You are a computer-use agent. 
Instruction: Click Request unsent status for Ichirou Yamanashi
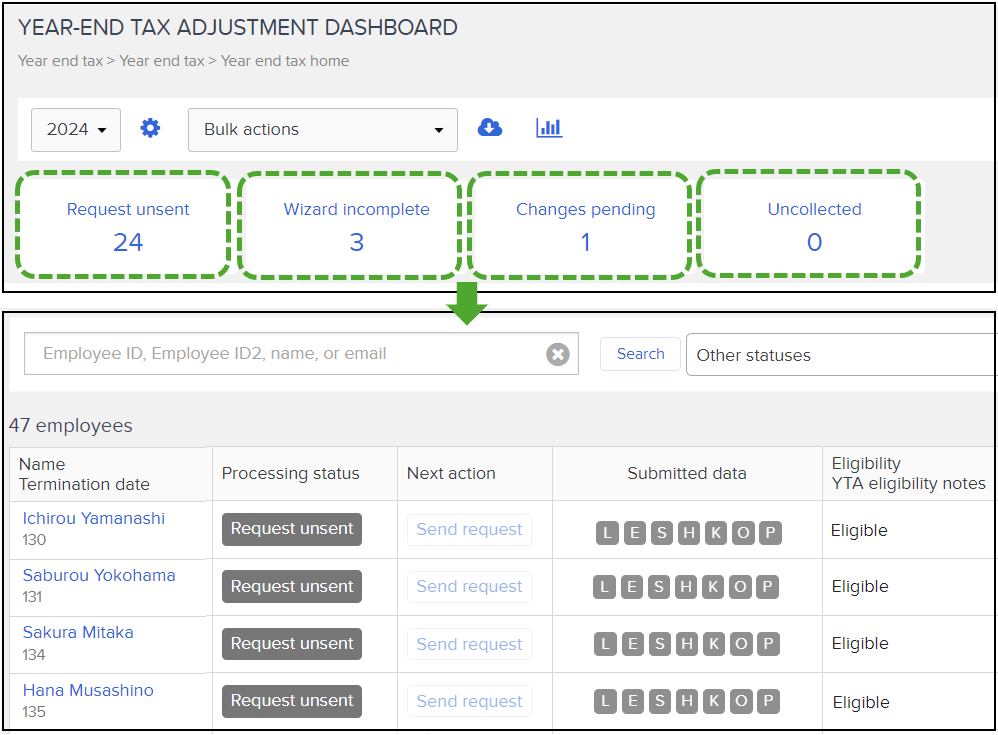pos(292,529)
